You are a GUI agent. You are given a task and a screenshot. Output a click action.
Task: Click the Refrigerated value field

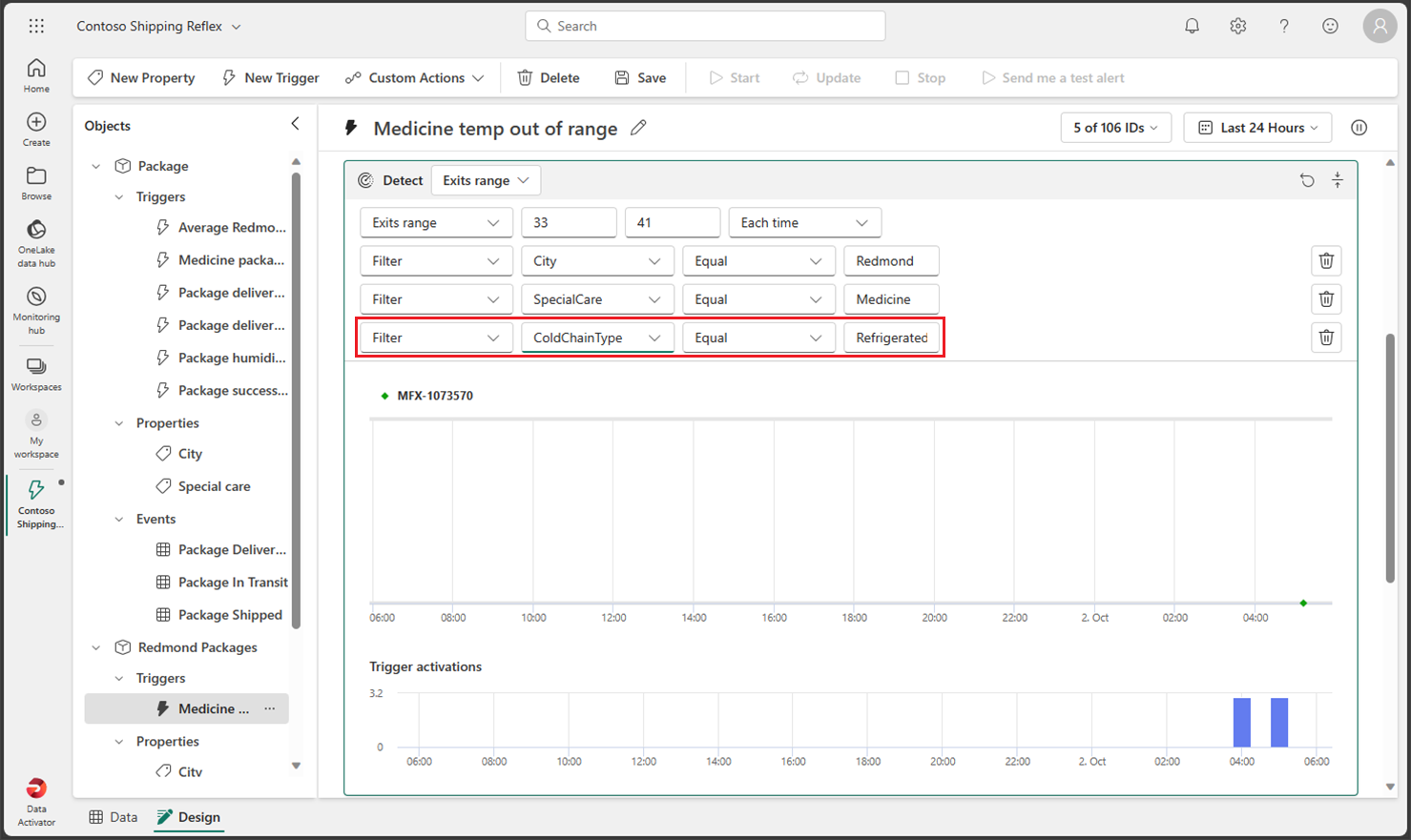[891, 338]
